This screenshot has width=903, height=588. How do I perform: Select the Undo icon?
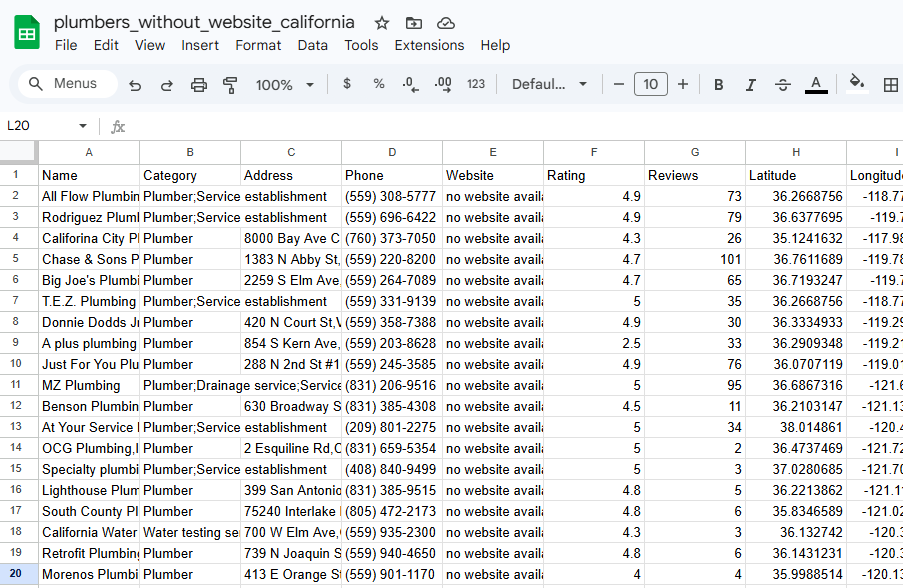[x=135, y=85]
